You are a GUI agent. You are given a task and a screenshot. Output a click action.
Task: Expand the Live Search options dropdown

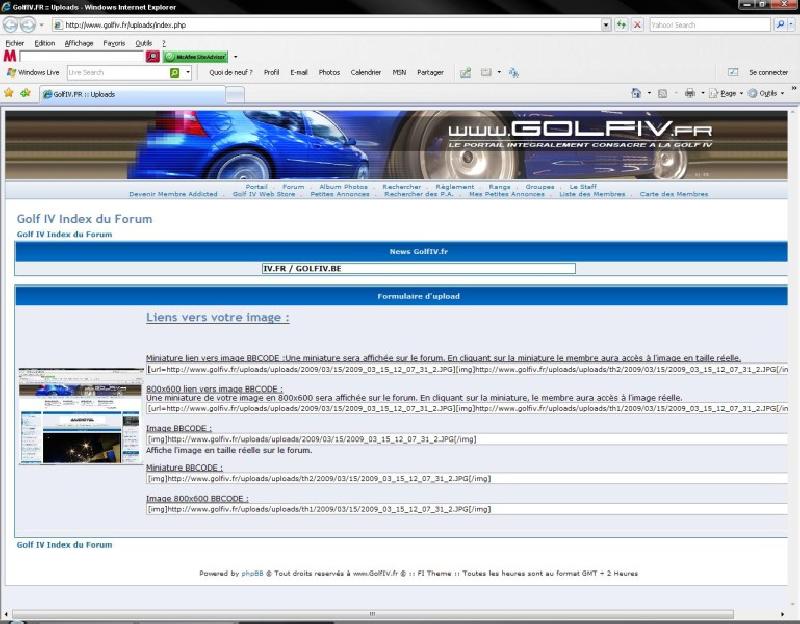pyautogui.click(x=188, y=72)
